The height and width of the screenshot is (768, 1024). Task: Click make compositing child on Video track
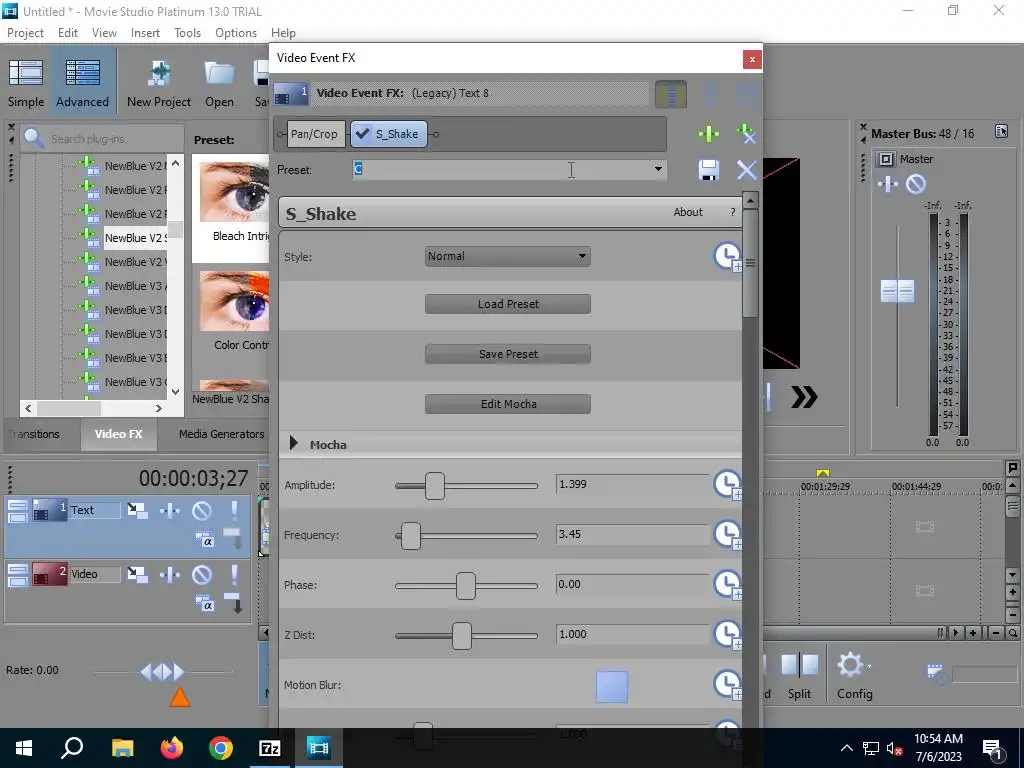(234, 603)
